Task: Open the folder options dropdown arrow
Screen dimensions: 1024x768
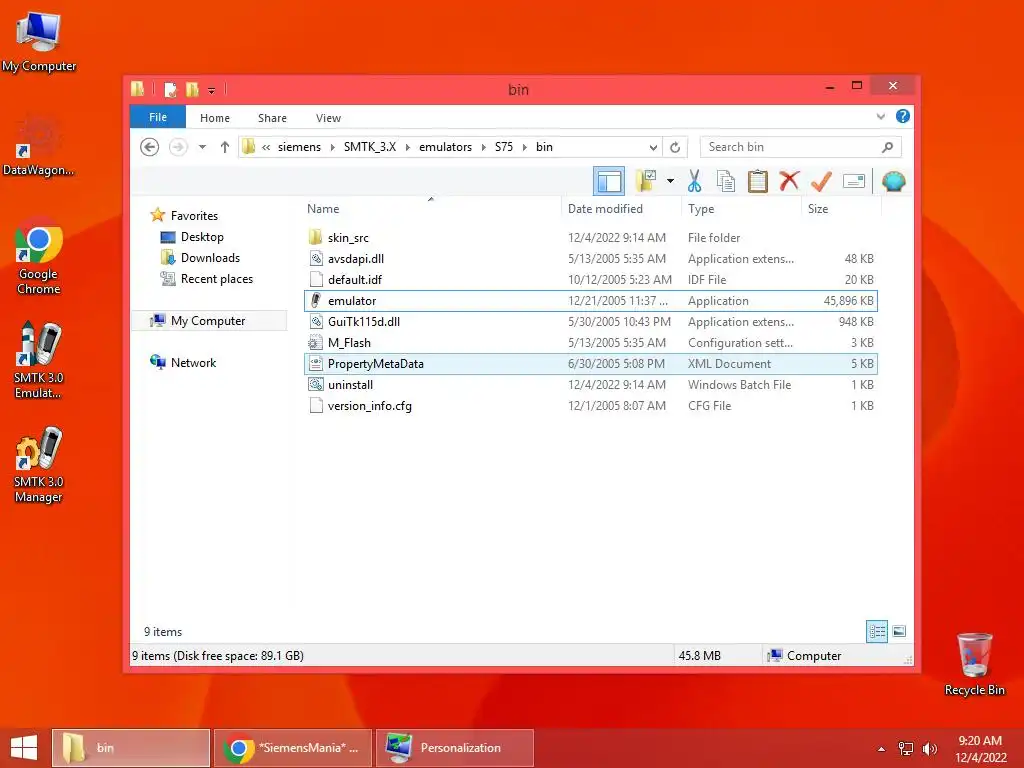Action: 670,181
